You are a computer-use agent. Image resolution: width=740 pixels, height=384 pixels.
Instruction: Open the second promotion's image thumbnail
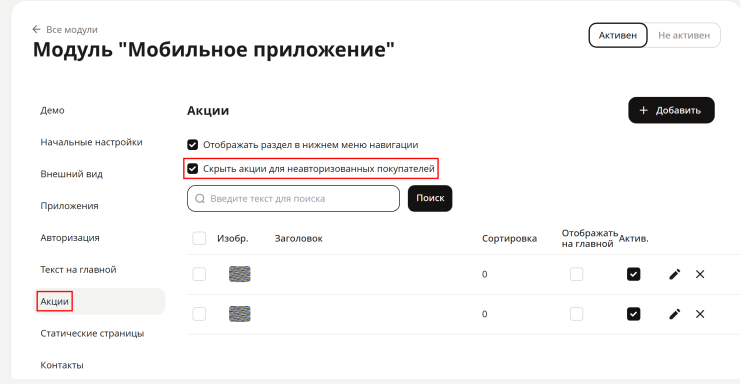click(x=240, y=314)
